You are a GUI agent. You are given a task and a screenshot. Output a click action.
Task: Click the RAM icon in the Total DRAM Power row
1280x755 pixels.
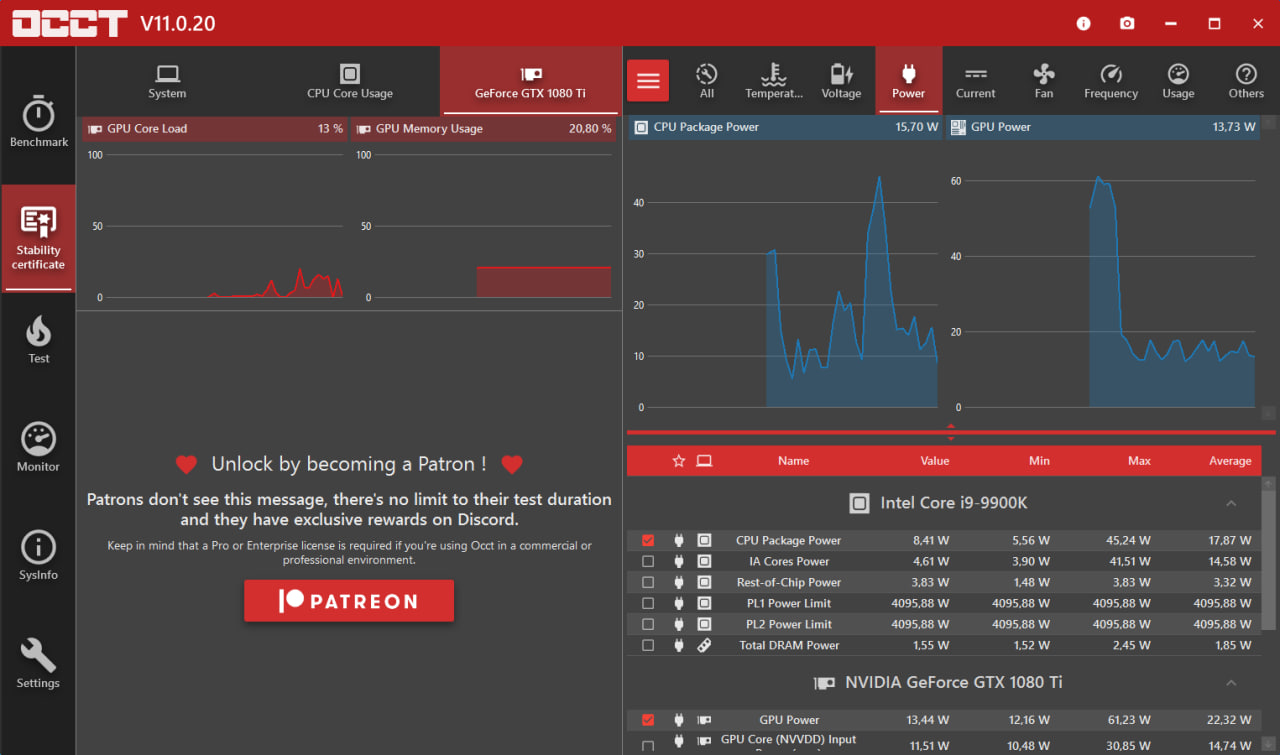click(704, 645)
